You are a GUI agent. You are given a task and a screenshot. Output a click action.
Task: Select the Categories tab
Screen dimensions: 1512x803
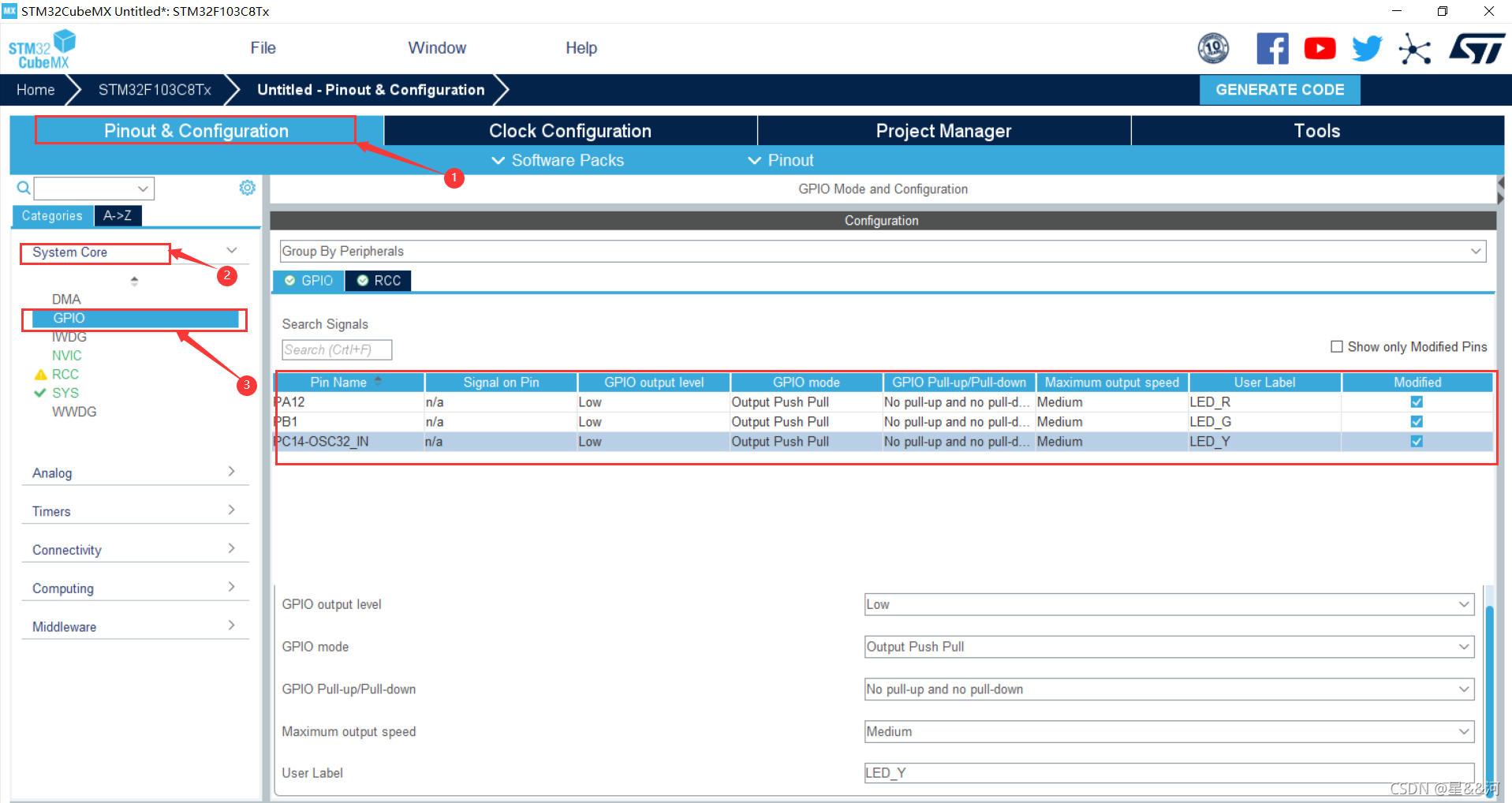[x=52, y=216]
